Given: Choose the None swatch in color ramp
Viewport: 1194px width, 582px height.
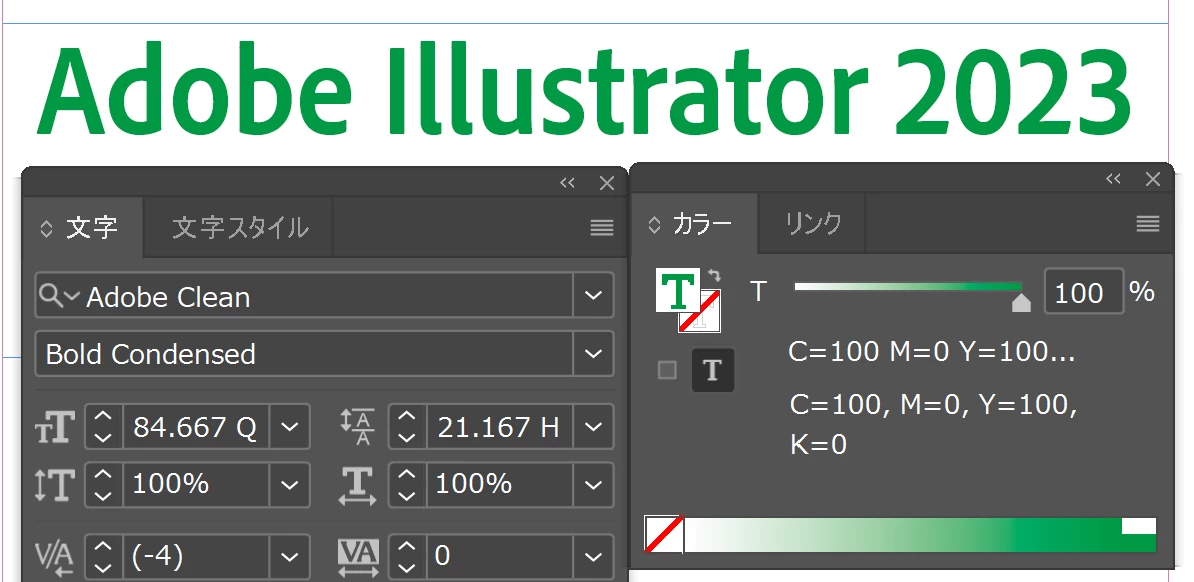Looking at the screenshot, I should (664, 534).
